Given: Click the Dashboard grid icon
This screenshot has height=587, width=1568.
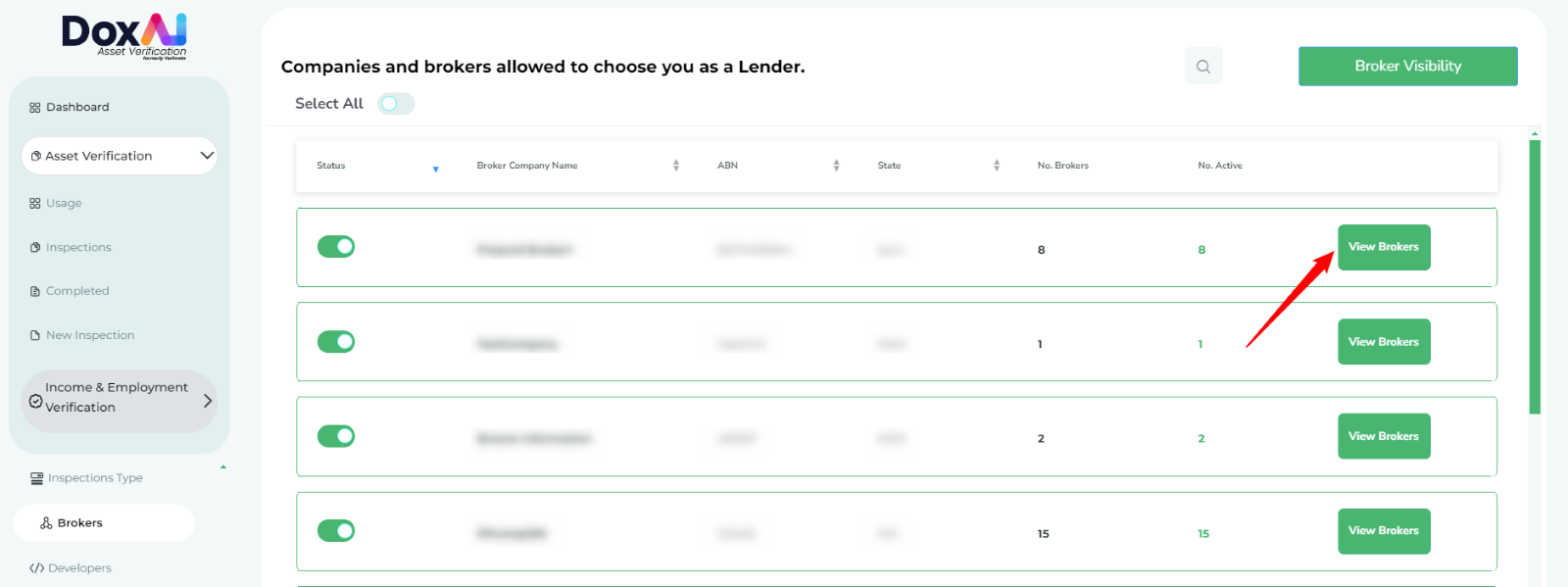Looking at the screenshot, I should 35,108.
